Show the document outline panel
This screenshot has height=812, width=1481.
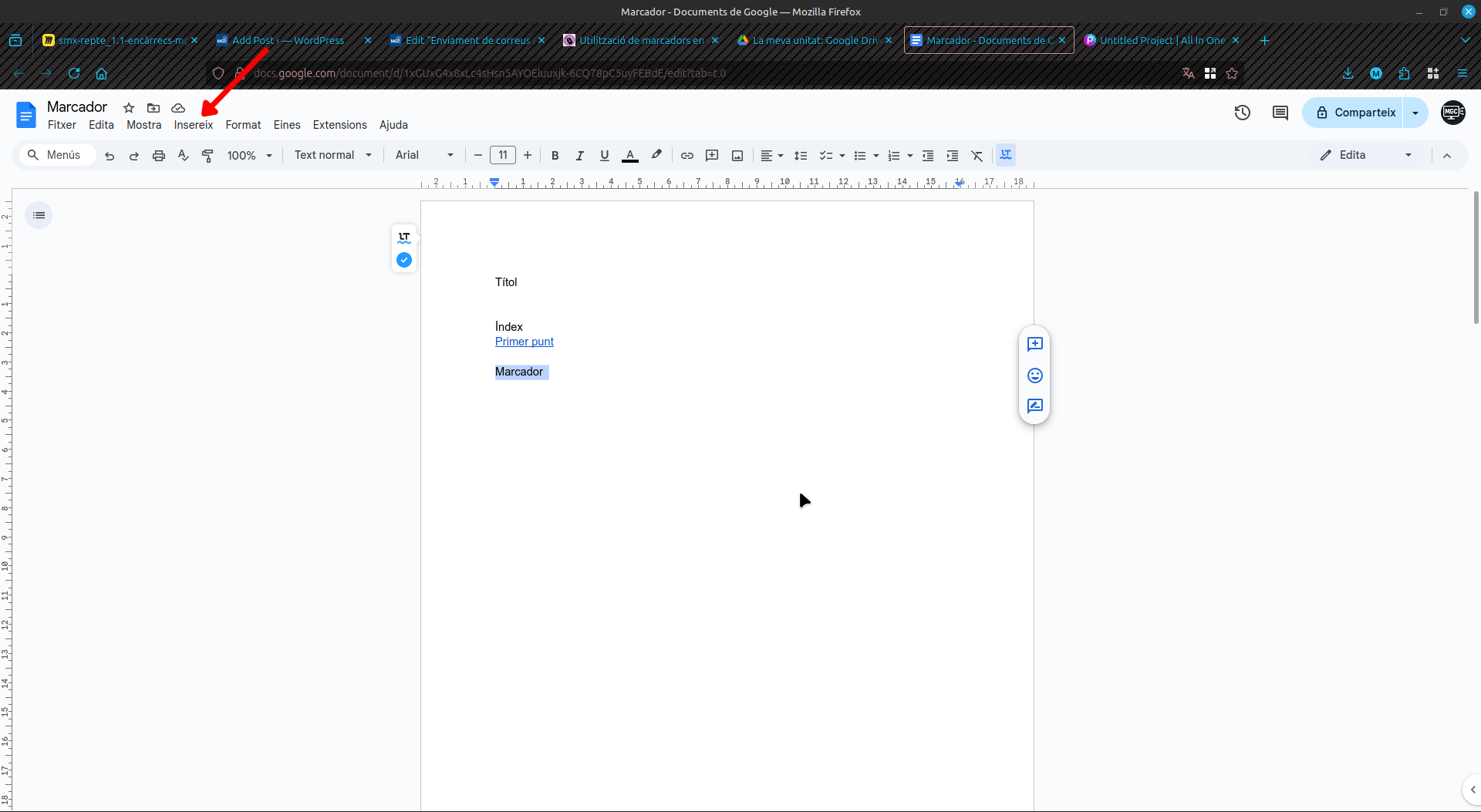pos(39,215)
